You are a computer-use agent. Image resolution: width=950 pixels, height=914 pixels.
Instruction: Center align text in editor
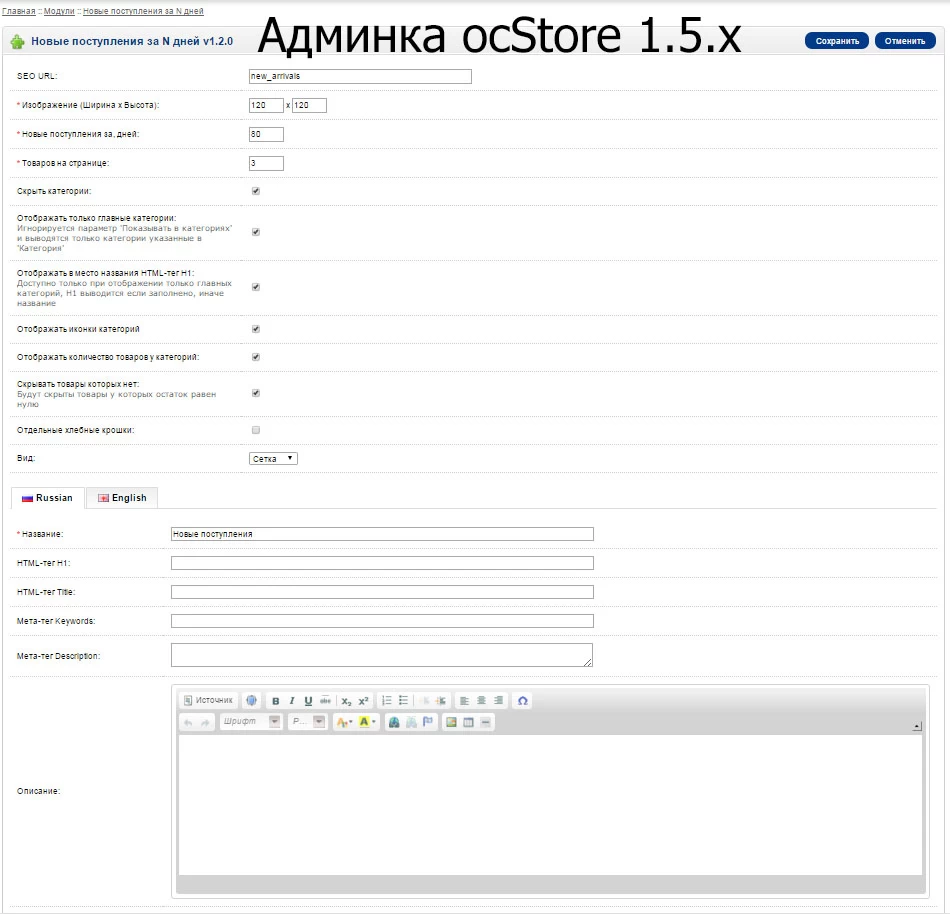(x=481, y=701)
